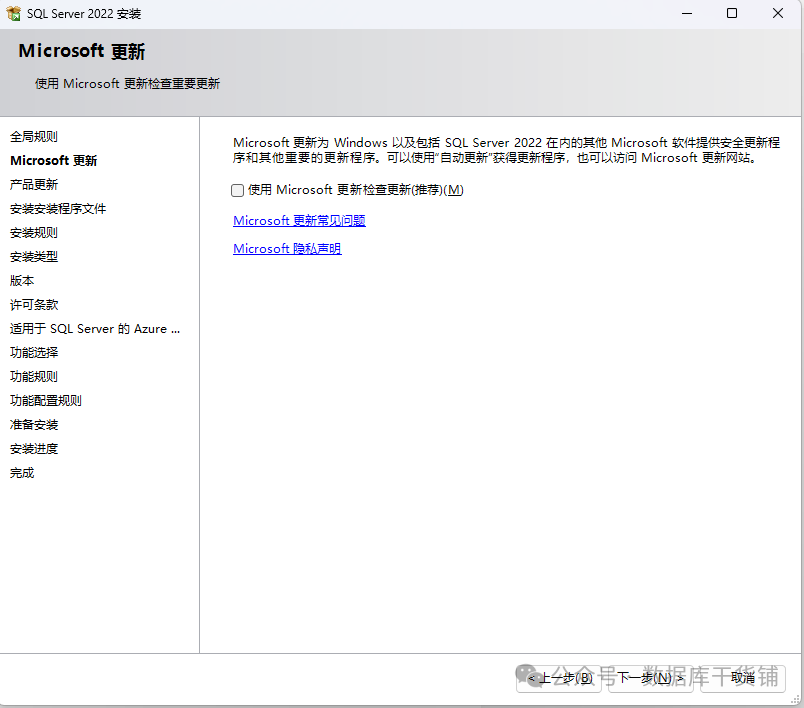Click the 取消 cancel button

pos(742,678)
